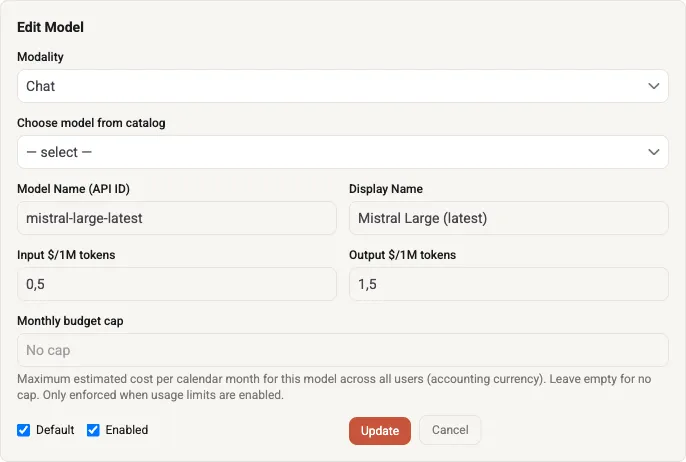Click the Monthly budget cap label
Screen dimensions: 686x462
click(70, 321)
